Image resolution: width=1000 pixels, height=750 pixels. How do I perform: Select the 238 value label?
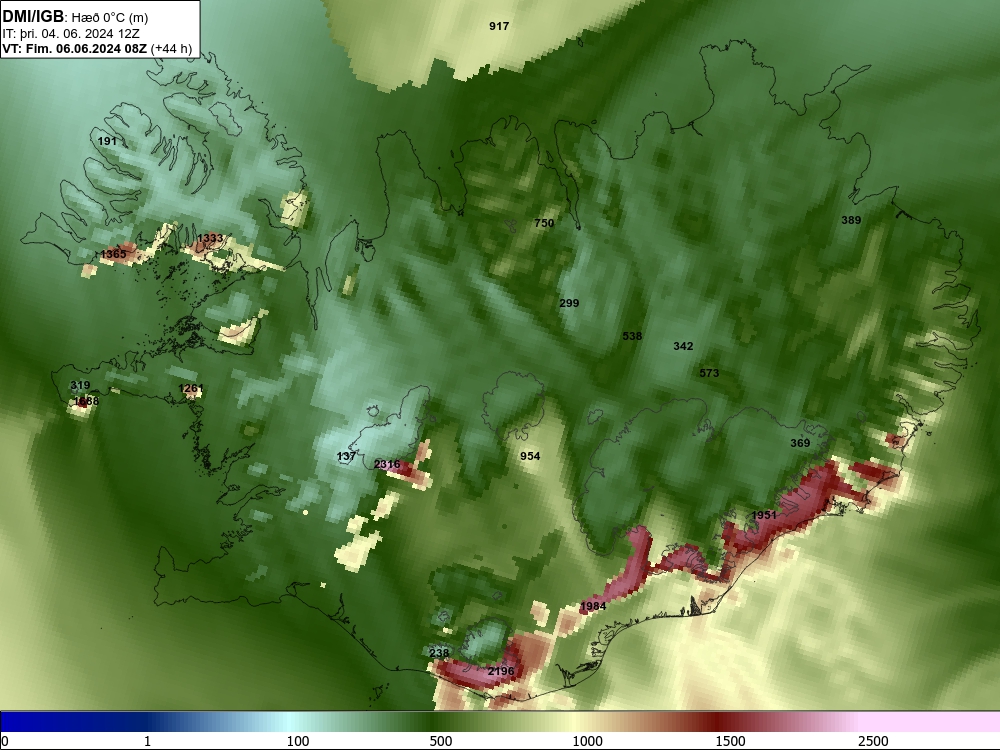[439, 653]
